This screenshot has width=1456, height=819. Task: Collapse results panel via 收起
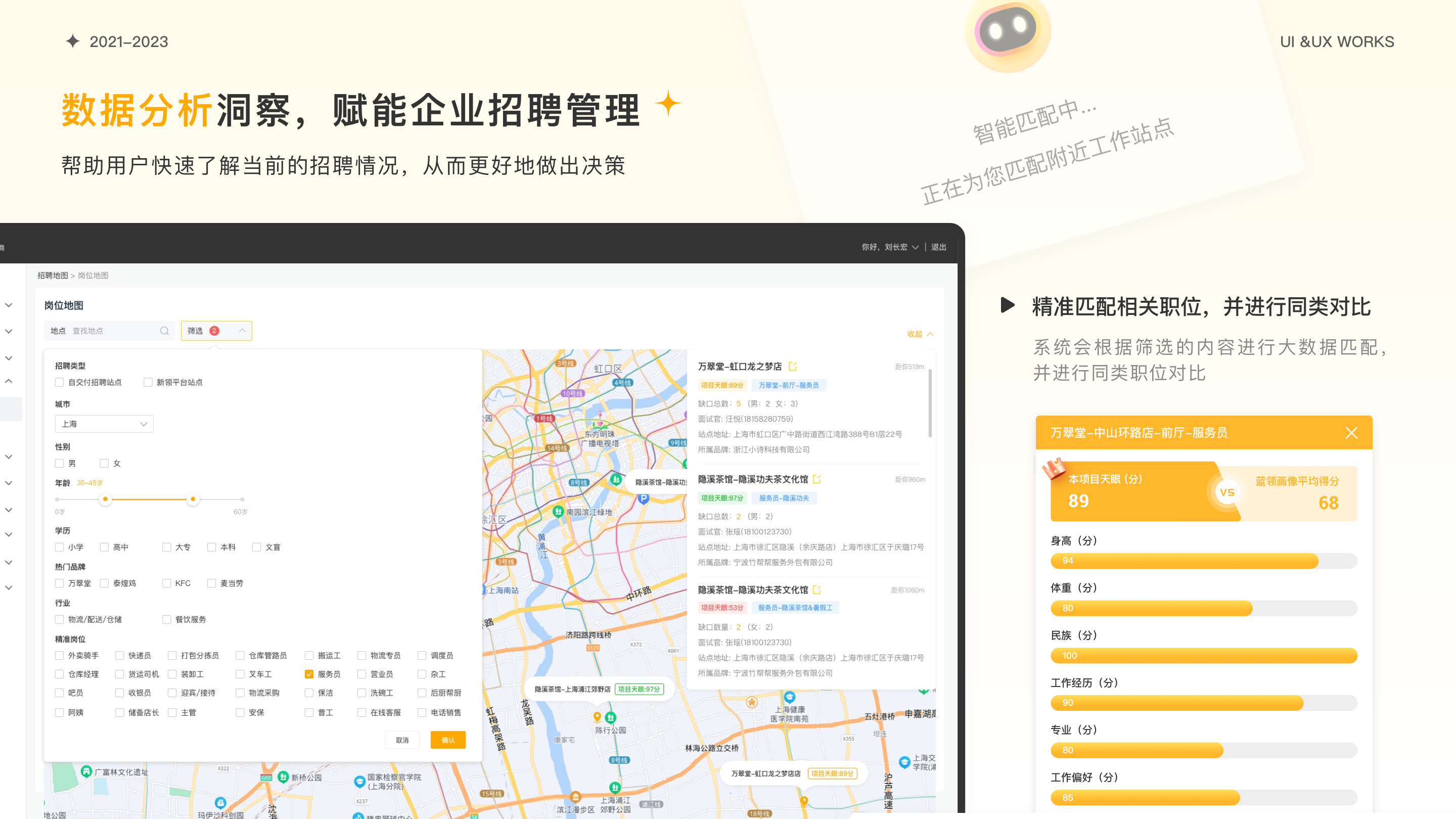(920, 334)
